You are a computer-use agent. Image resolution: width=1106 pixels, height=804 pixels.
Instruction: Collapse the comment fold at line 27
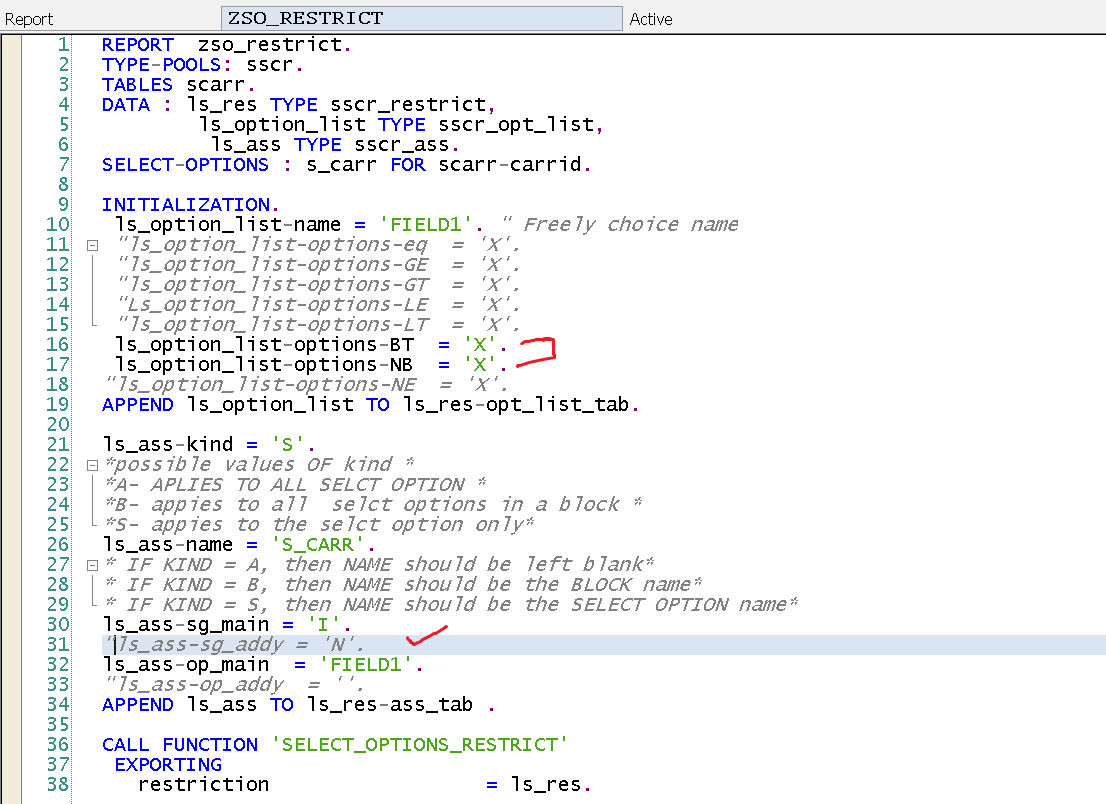[92, 565]
